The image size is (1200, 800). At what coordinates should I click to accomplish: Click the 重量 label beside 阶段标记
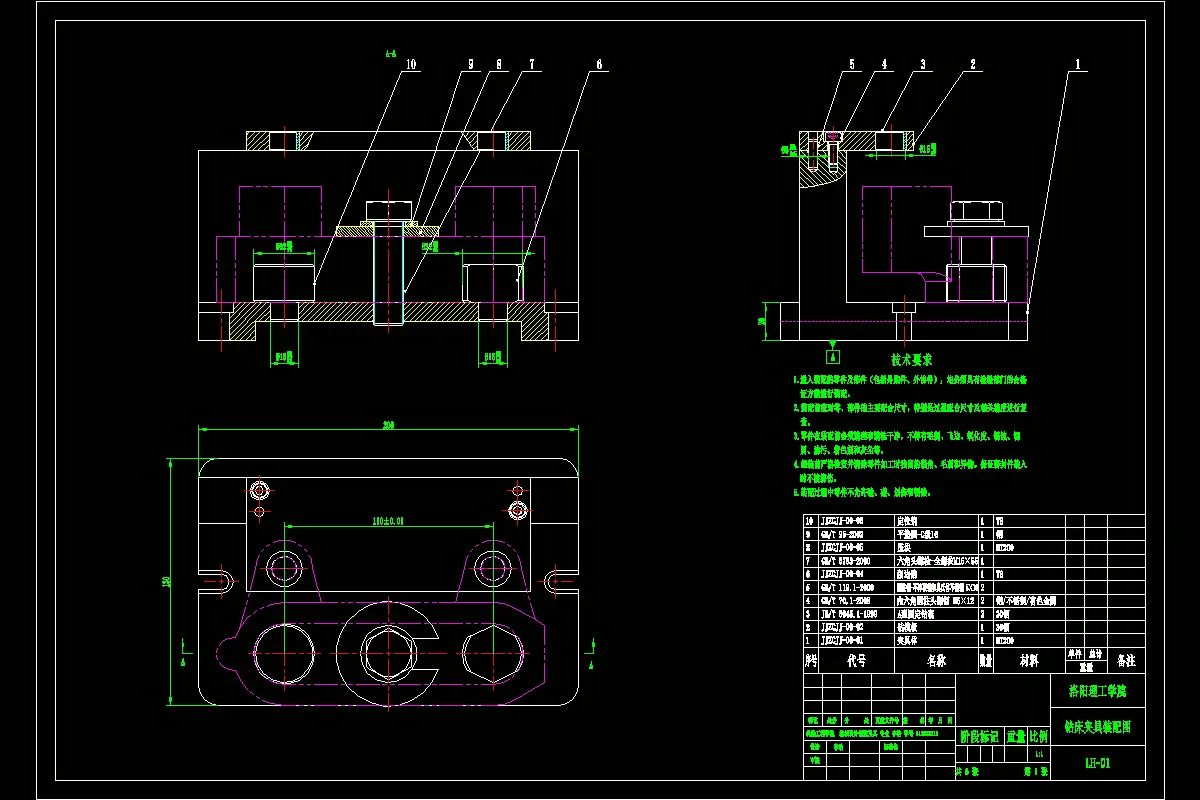click(1016, 737)
